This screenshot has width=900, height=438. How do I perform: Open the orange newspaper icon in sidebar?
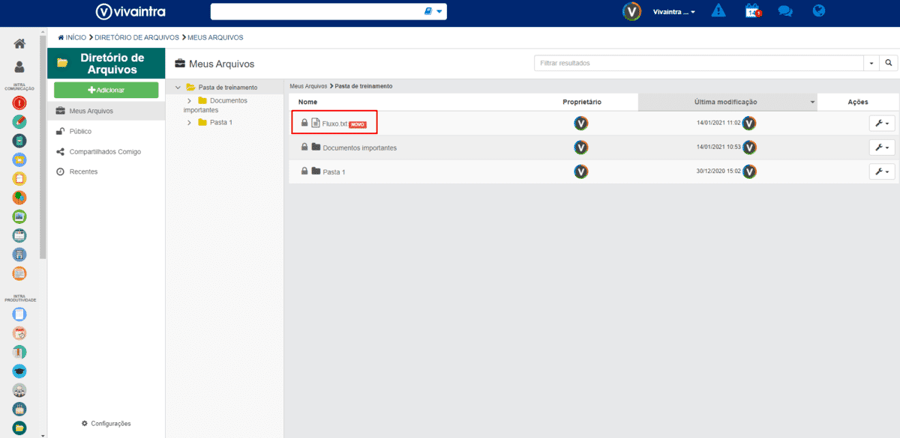[x=20, y=273]
